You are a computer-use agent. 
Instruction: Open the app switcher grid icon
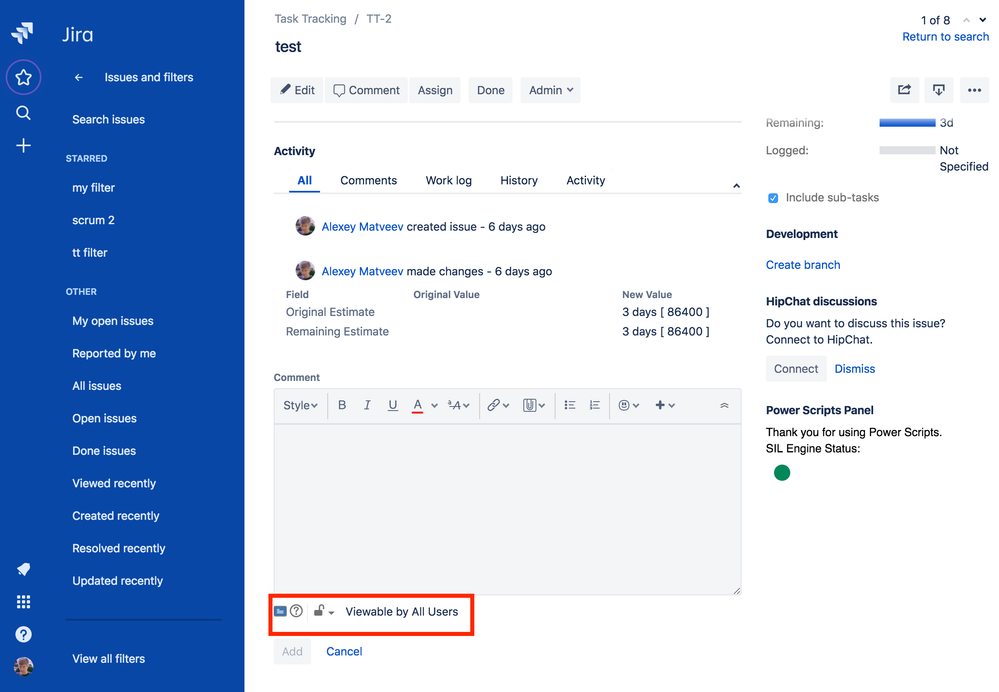(24, 602)
